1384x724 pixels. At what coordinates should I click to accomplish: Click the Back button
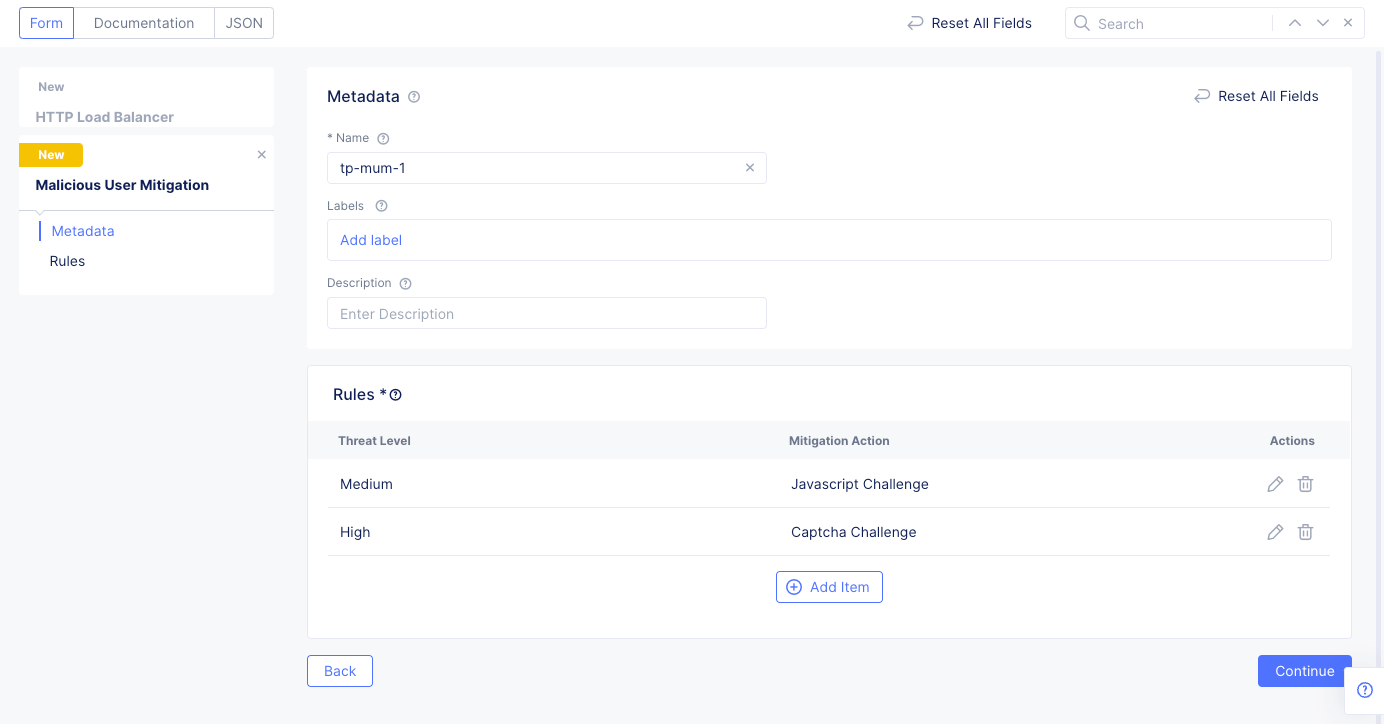339,670
